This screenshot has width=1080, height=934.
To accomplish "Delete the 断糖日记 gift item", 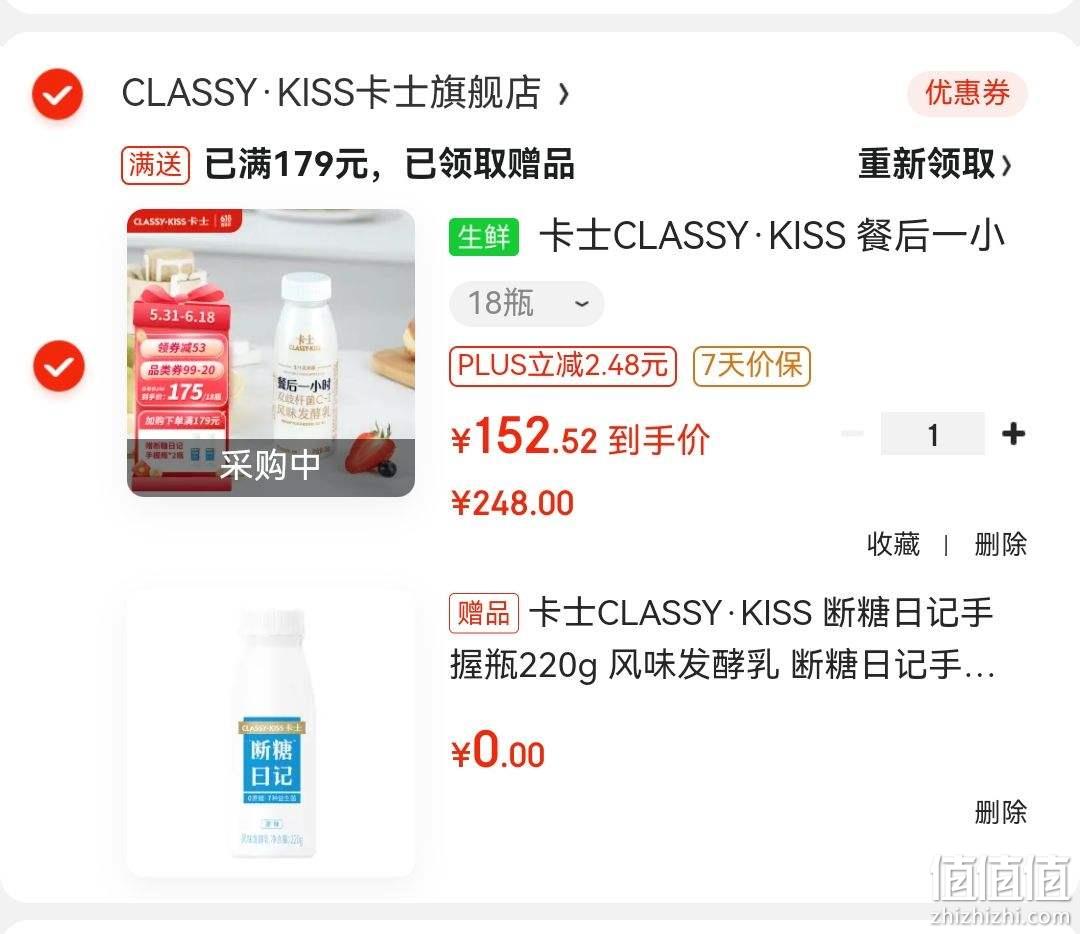I will [1000, 812].
